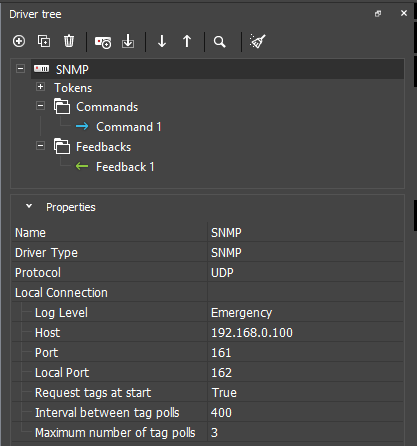This screenshot has width=417, height=446.
Task: Click the trash delete toolbar icon
Action: 69,41
